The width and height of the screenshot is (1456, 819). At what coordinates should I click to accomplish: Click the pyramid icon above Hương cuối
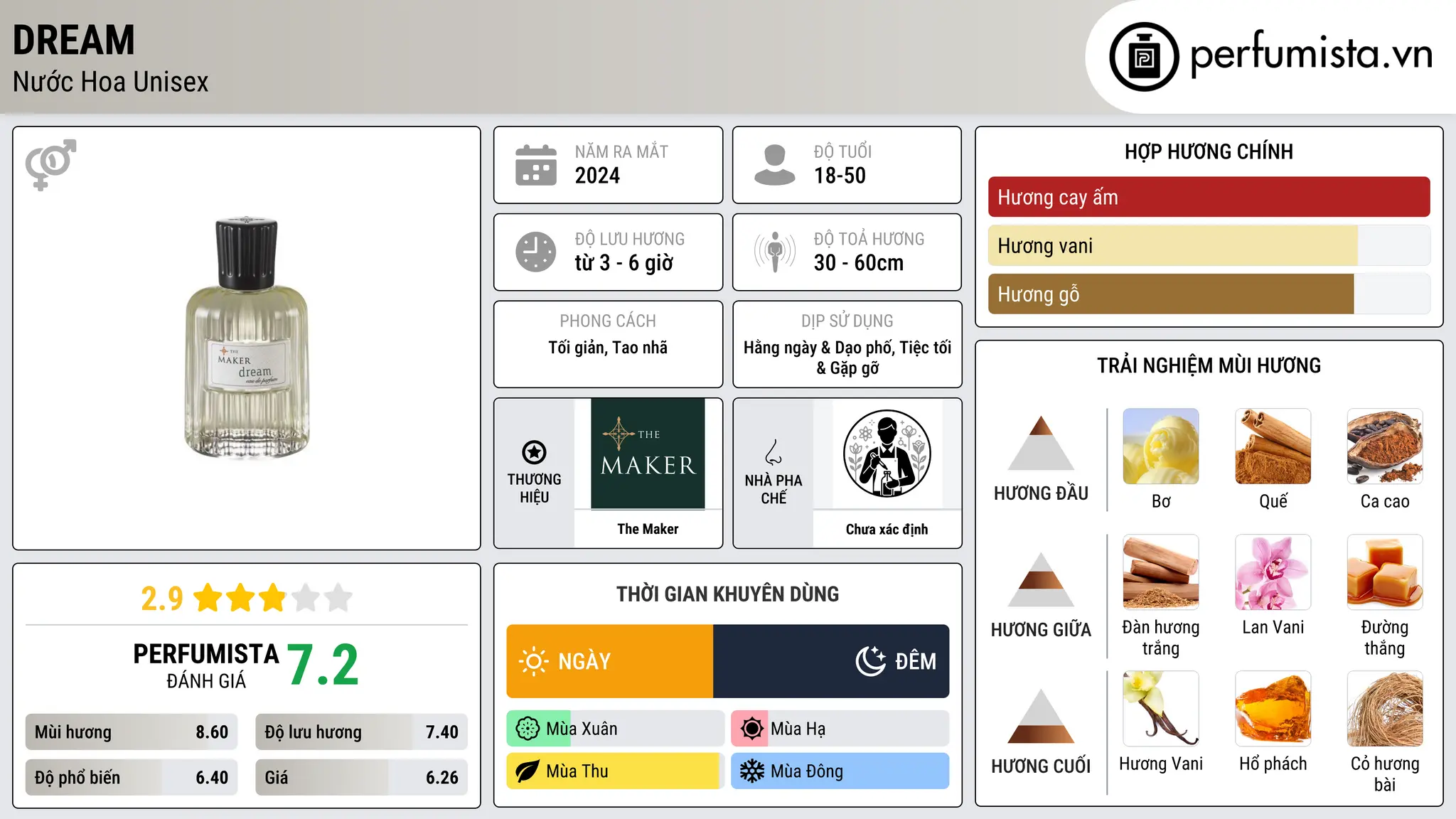tap(1042, 716)
